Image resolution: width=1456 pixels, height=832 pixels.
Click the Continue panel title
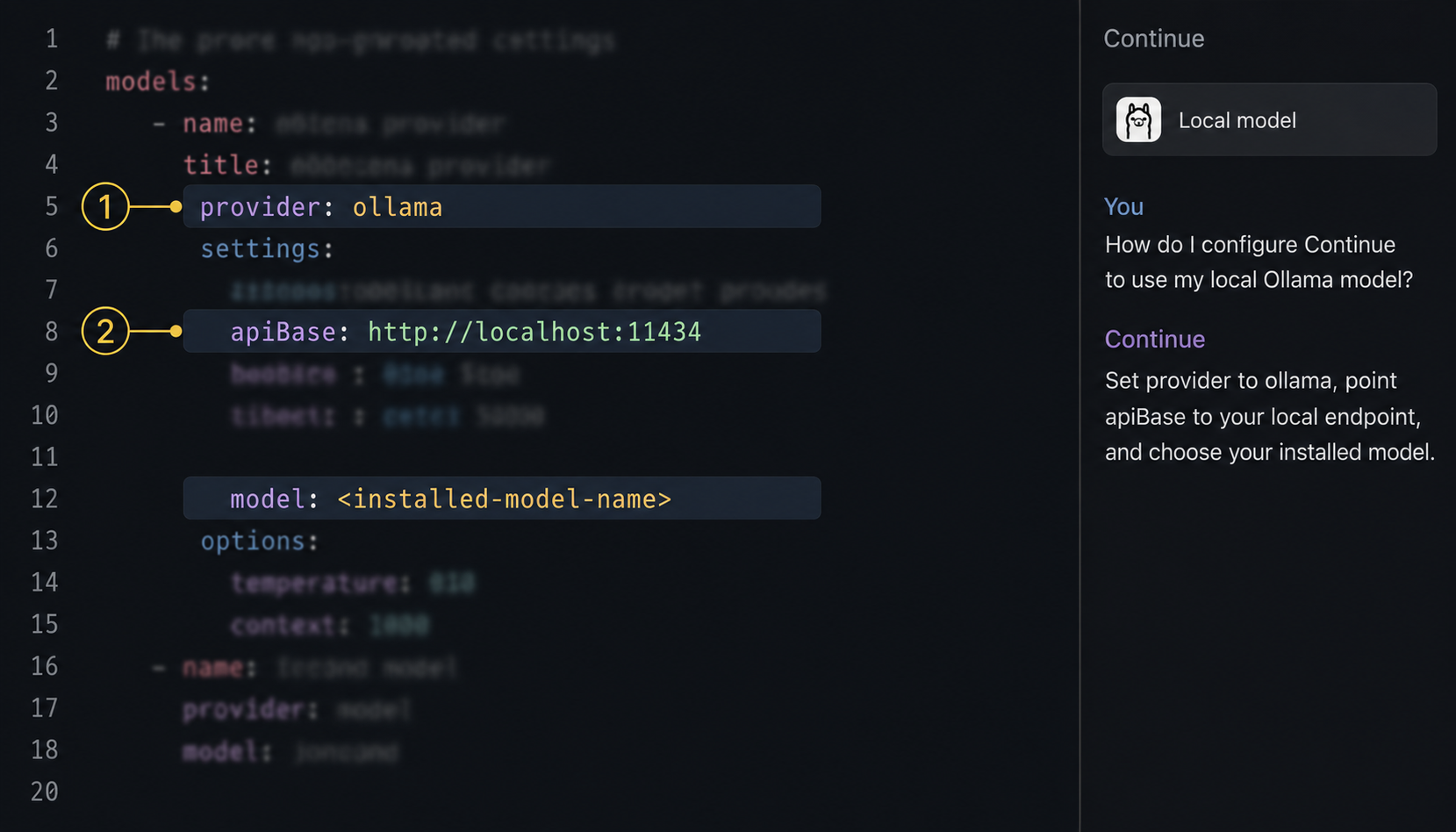(1153, 39)
